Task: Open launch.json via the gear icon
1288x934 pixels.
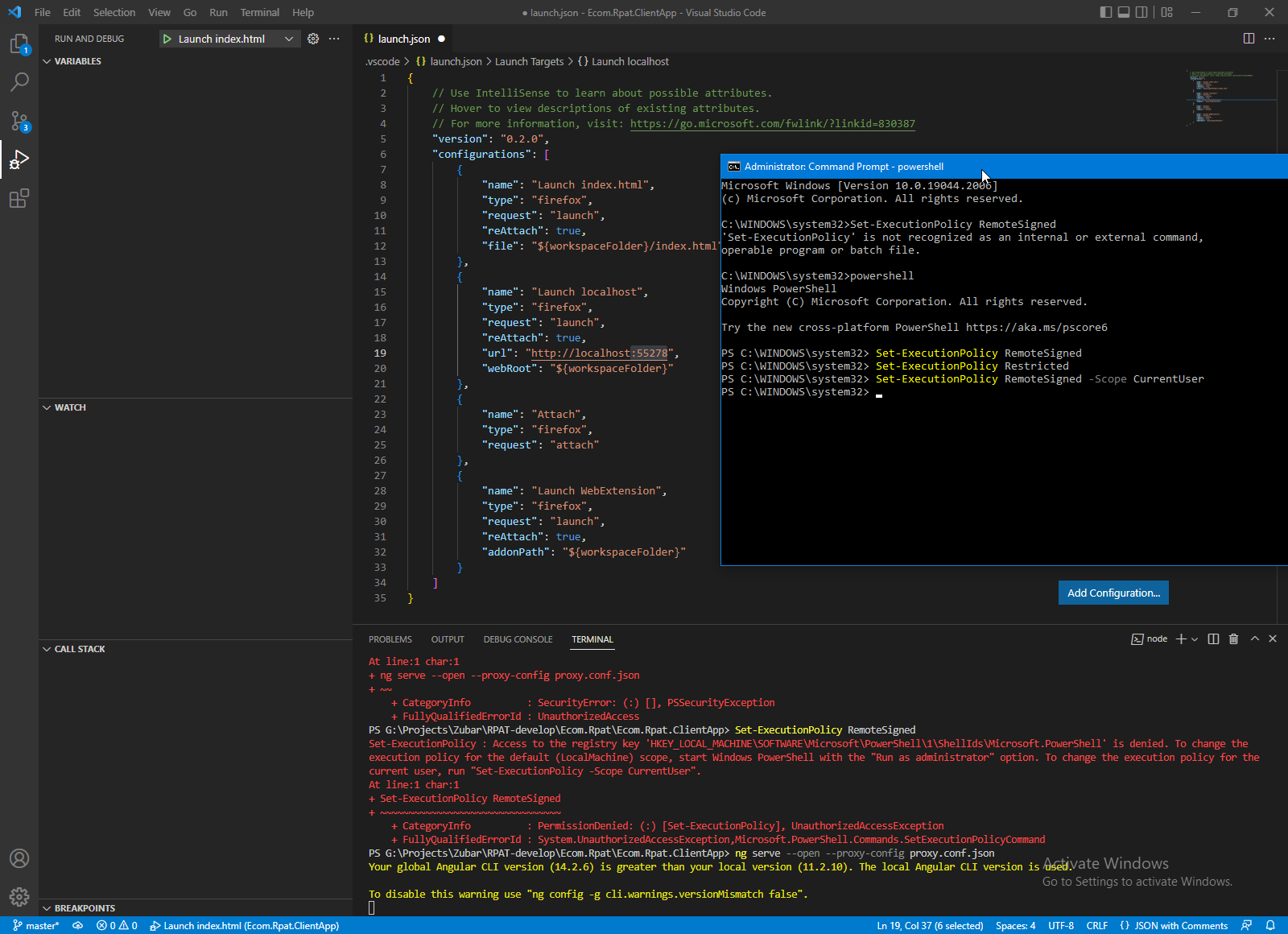Action: click(x=313, y=39)
